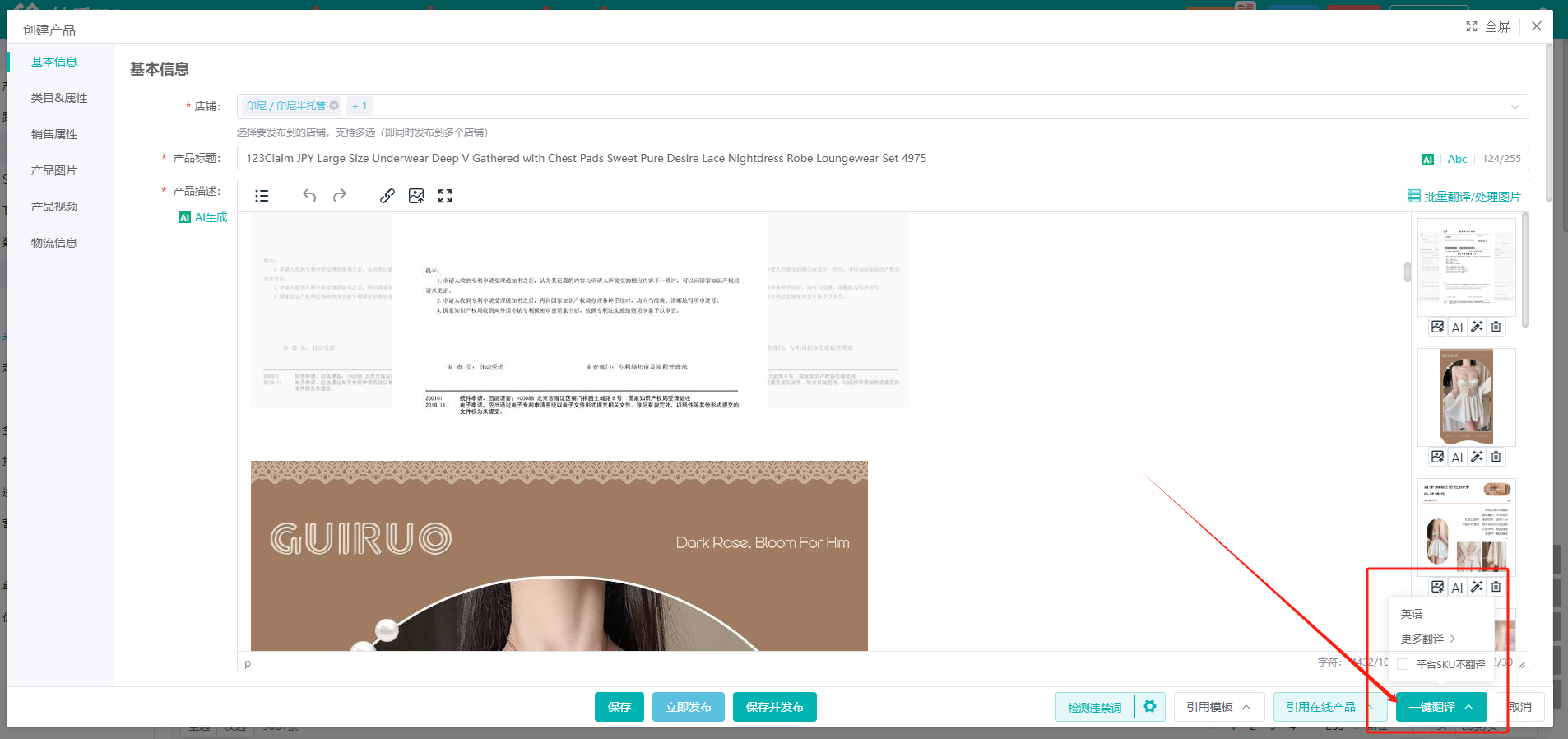Run AI on first document thumbnail

coord(1457,327)
